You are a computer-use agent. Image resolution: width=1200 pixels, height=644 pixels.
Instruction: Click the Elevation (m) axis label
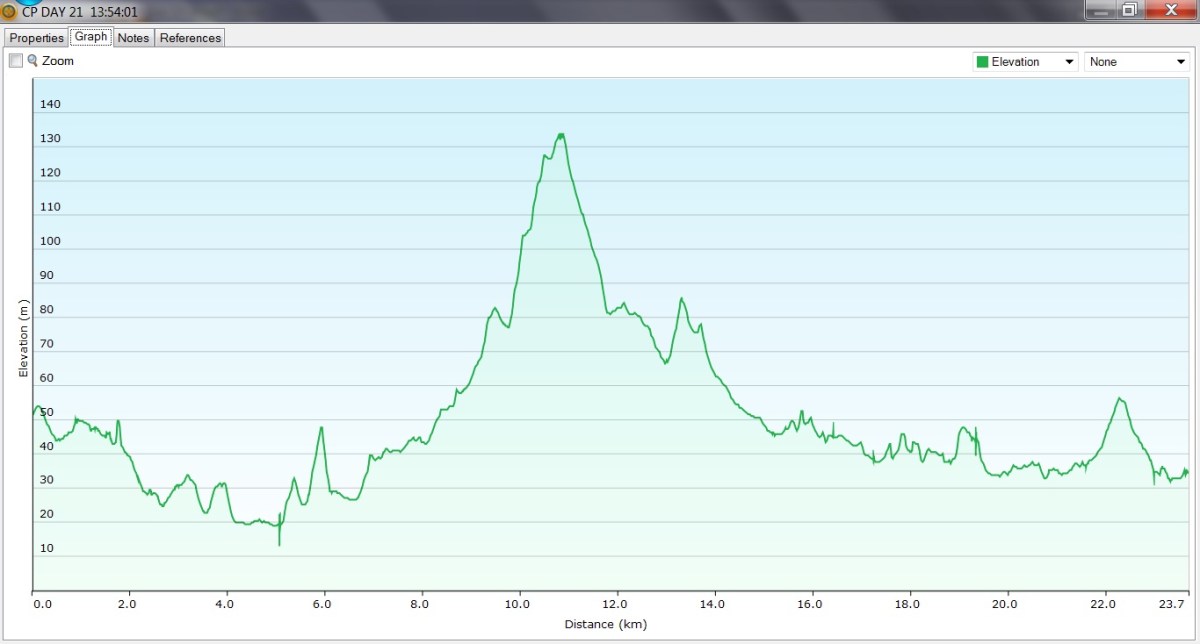tap(23, 337)
